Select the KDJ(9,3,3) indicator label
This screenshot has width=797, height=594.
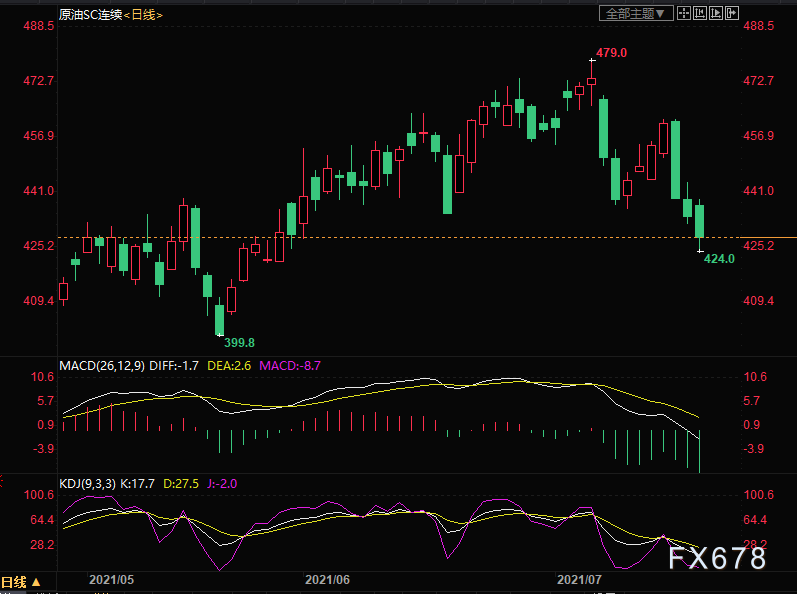coord(87,484)
